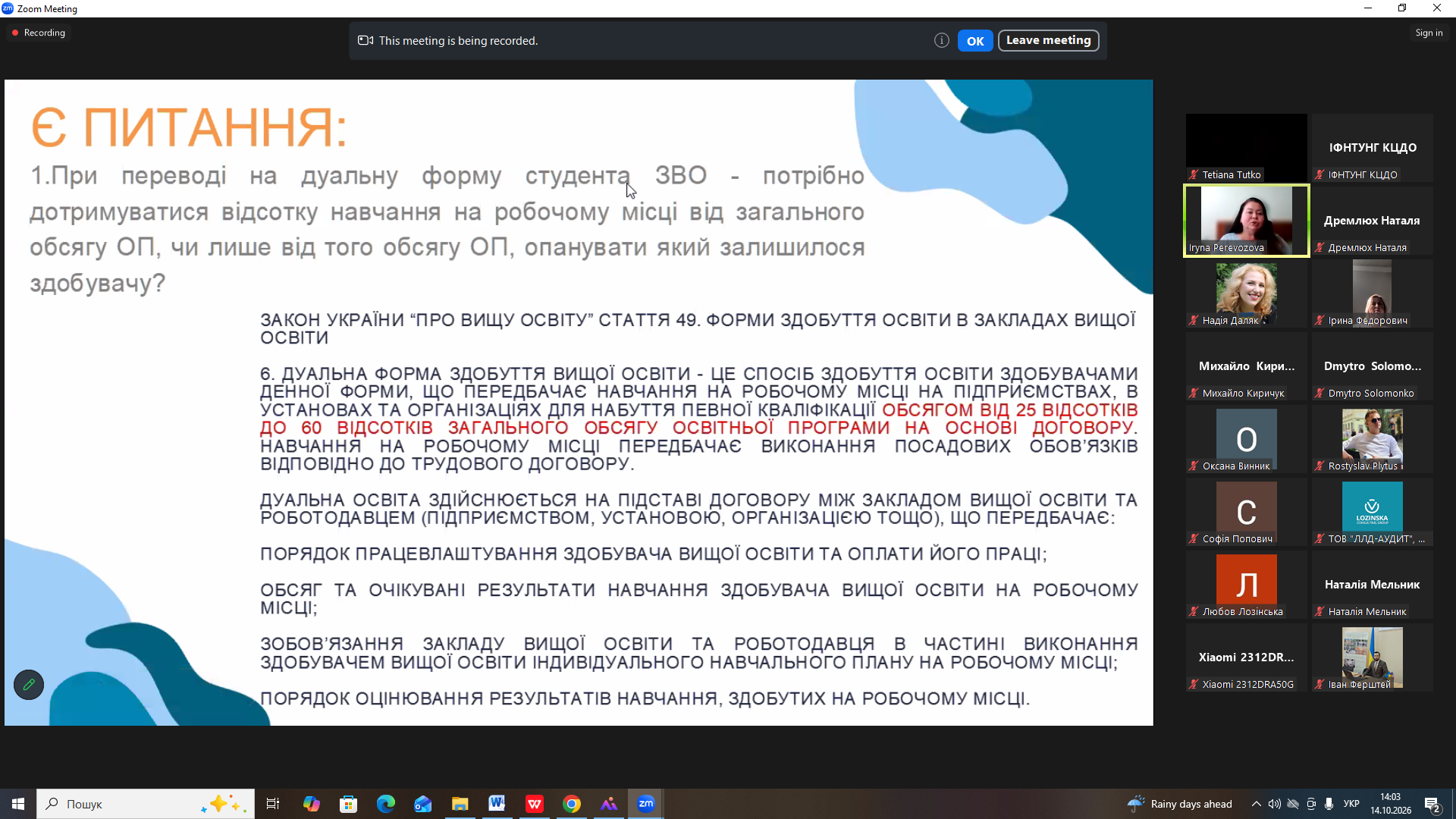Screen dimensions: 1456x819
Task: Click muted mic icon next to Dmytro Solomonko
Action: [1320, 394]
